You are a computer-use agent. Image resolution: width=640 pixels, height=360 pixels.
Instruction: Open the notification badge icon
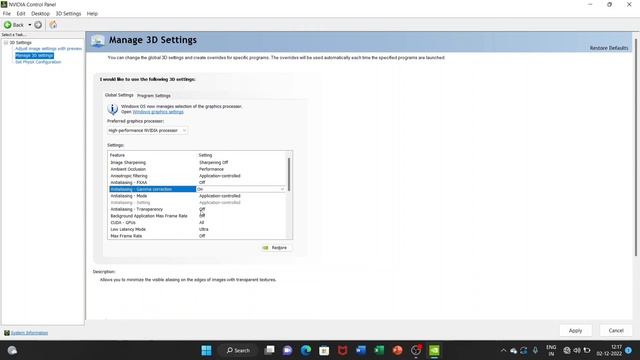(629, 350)
